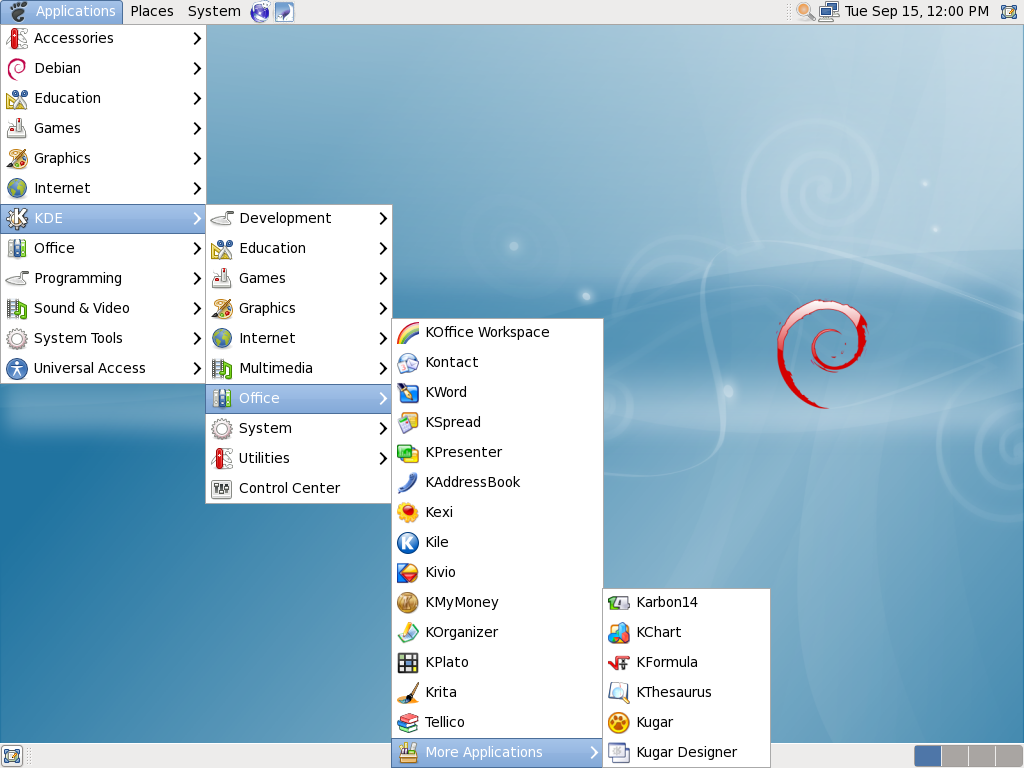
Task: Click the KPlato grid icon
Action: click(408, 663)
